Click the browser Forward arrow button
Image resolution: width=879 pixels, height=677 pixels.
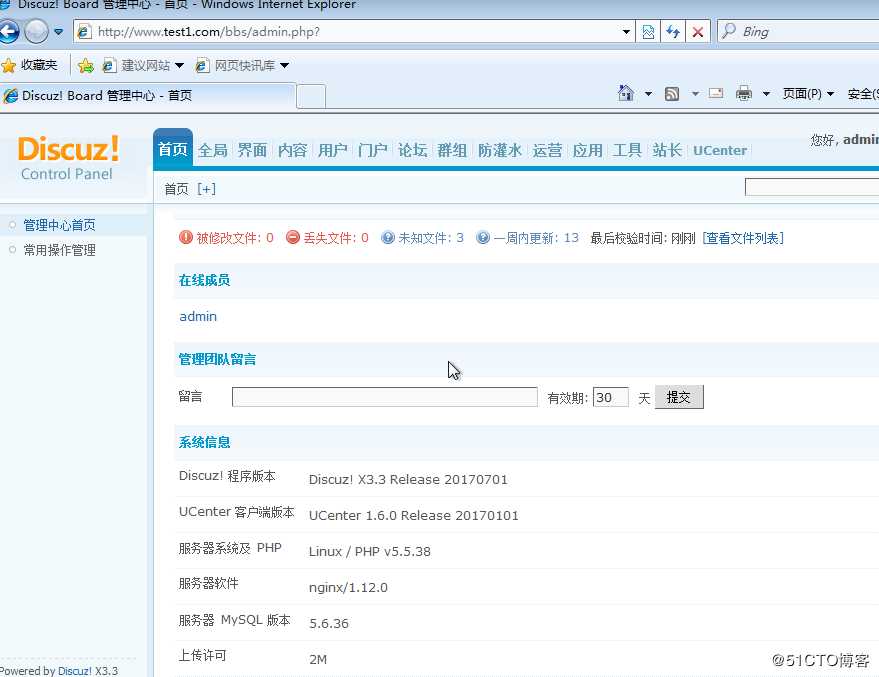tap(36, 31)
